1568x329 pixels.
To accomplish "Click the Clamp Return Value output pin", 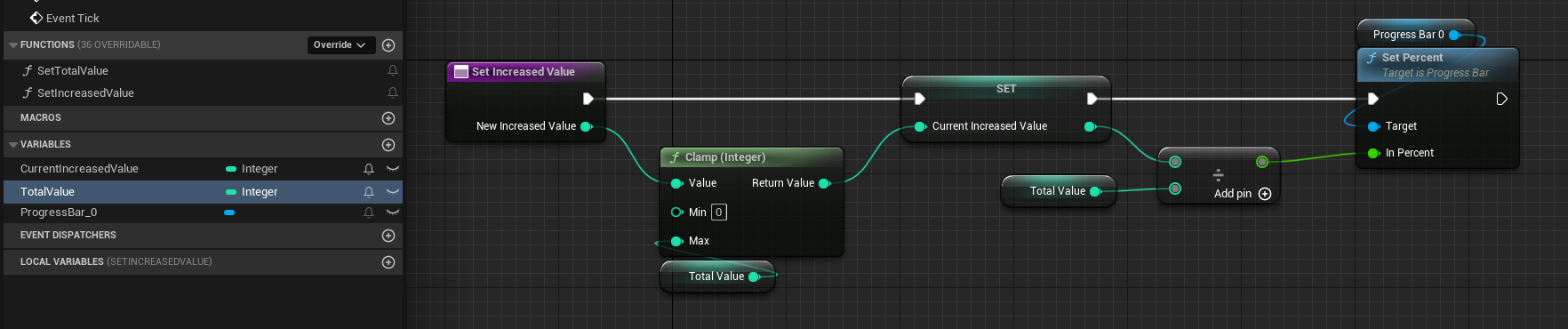I will pyautogui.click(x=825, y=183).
